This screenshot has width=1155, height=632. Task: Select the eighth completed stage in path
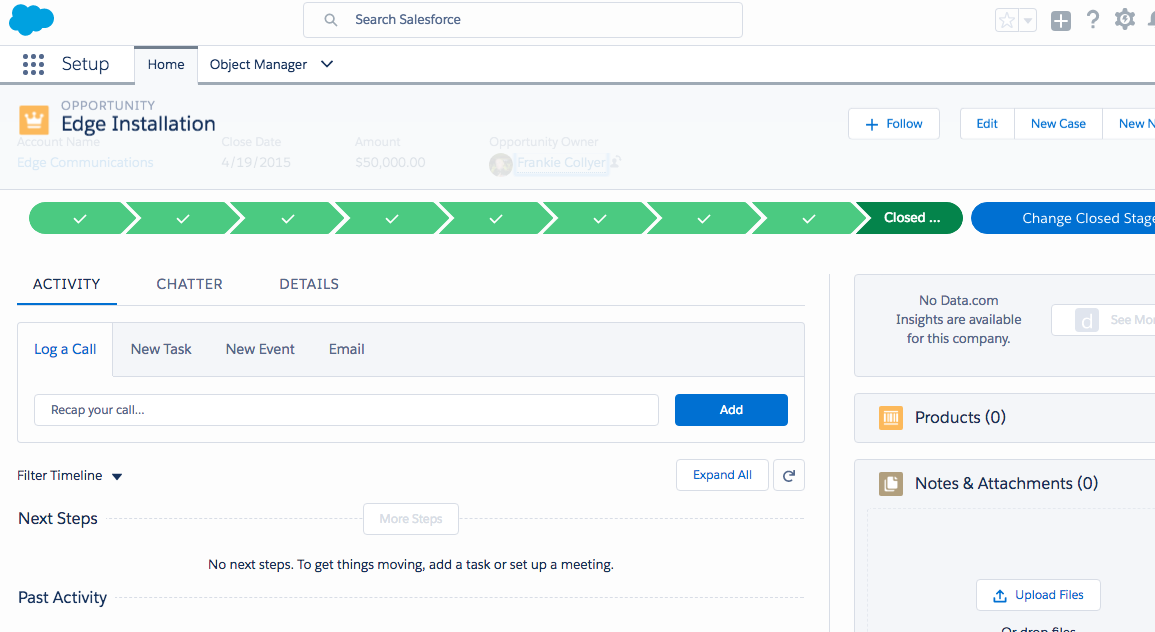[x=809, y=218]
